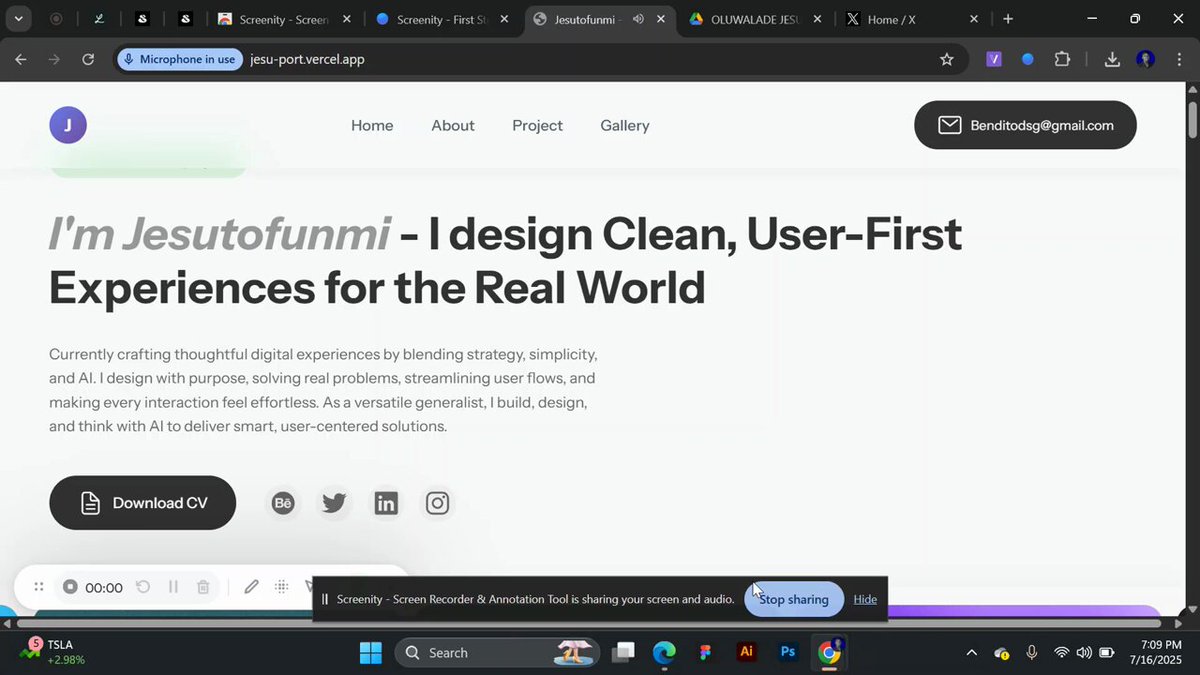Close the OLUWALADE JESU tab
The width and height of the screenshot is (1200, 675).
[818, 19]
